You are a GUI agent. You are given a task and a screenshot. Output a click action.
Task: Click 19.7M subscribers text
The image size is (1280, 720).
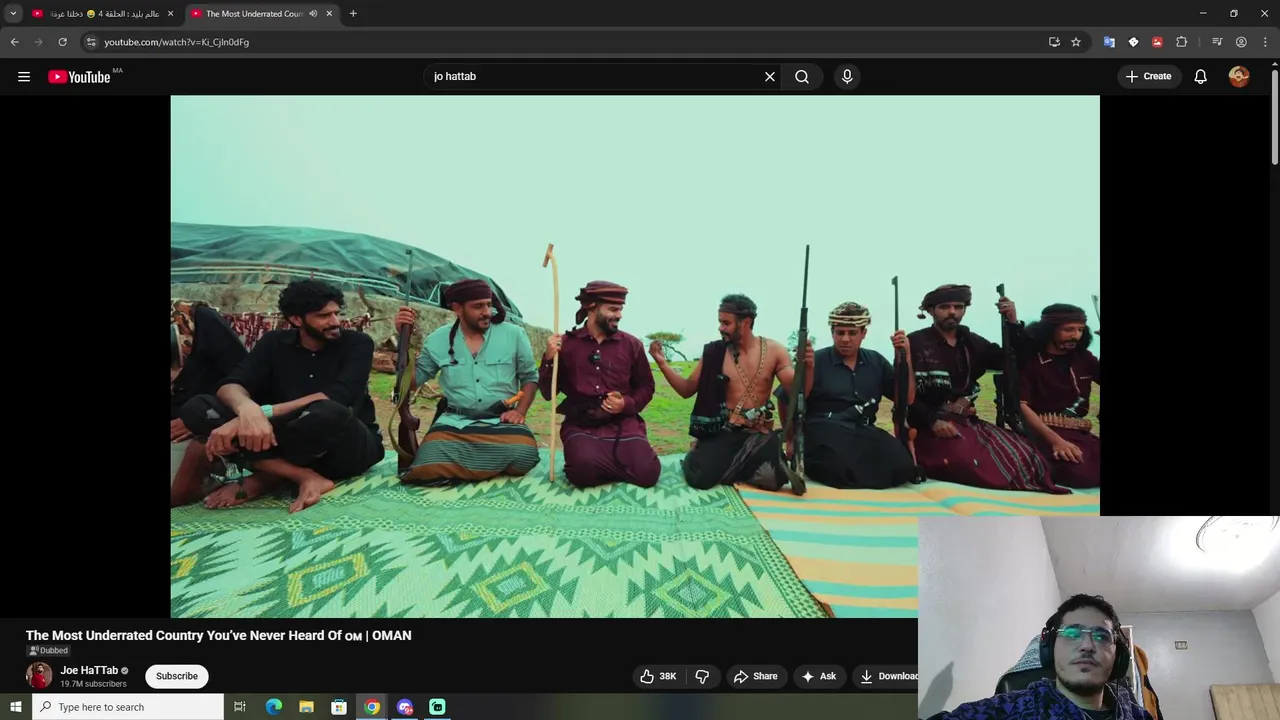[x=93, y=684]
